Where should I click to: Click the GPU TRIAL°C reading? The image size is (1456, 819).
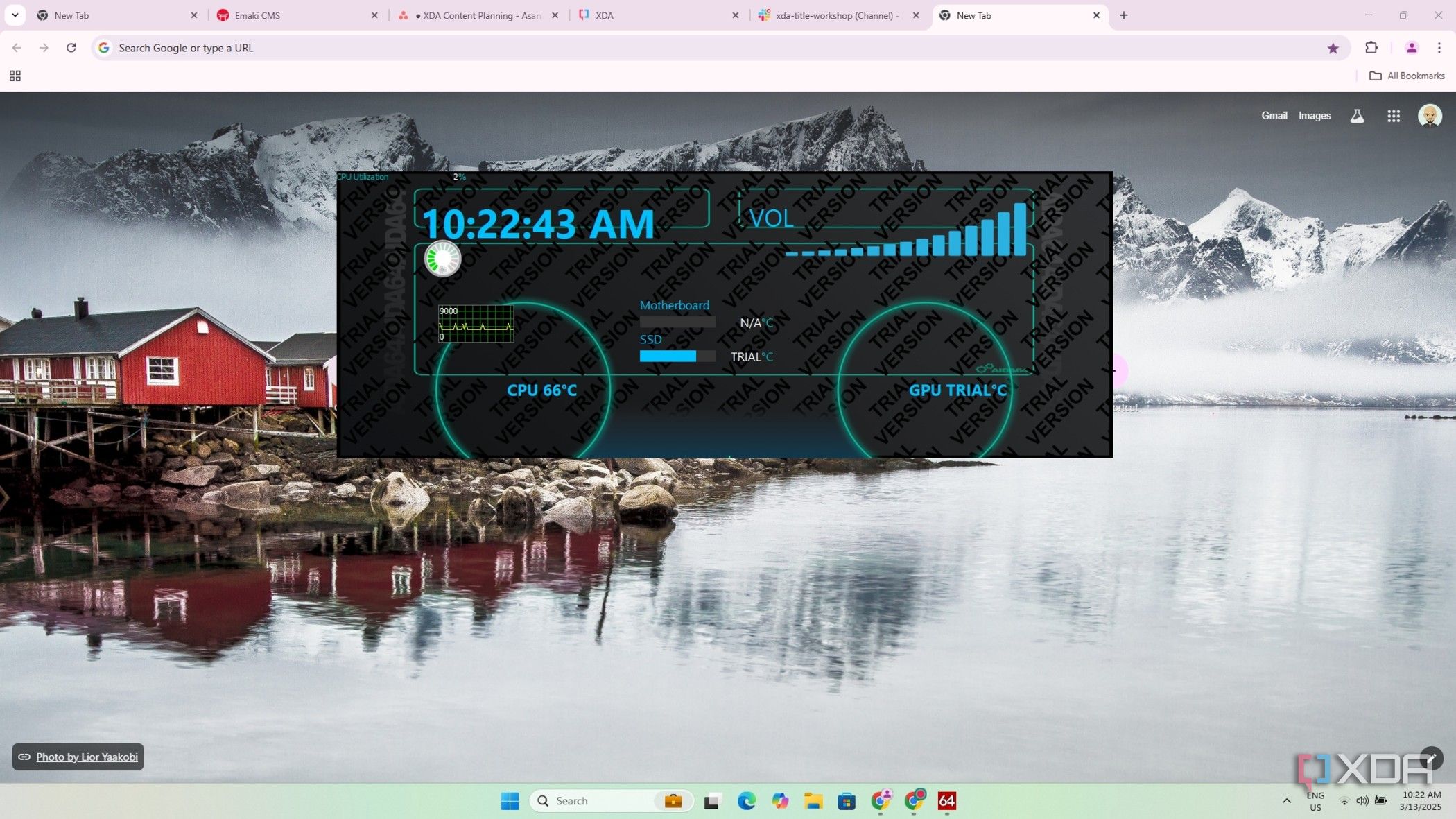coord(957,390)
